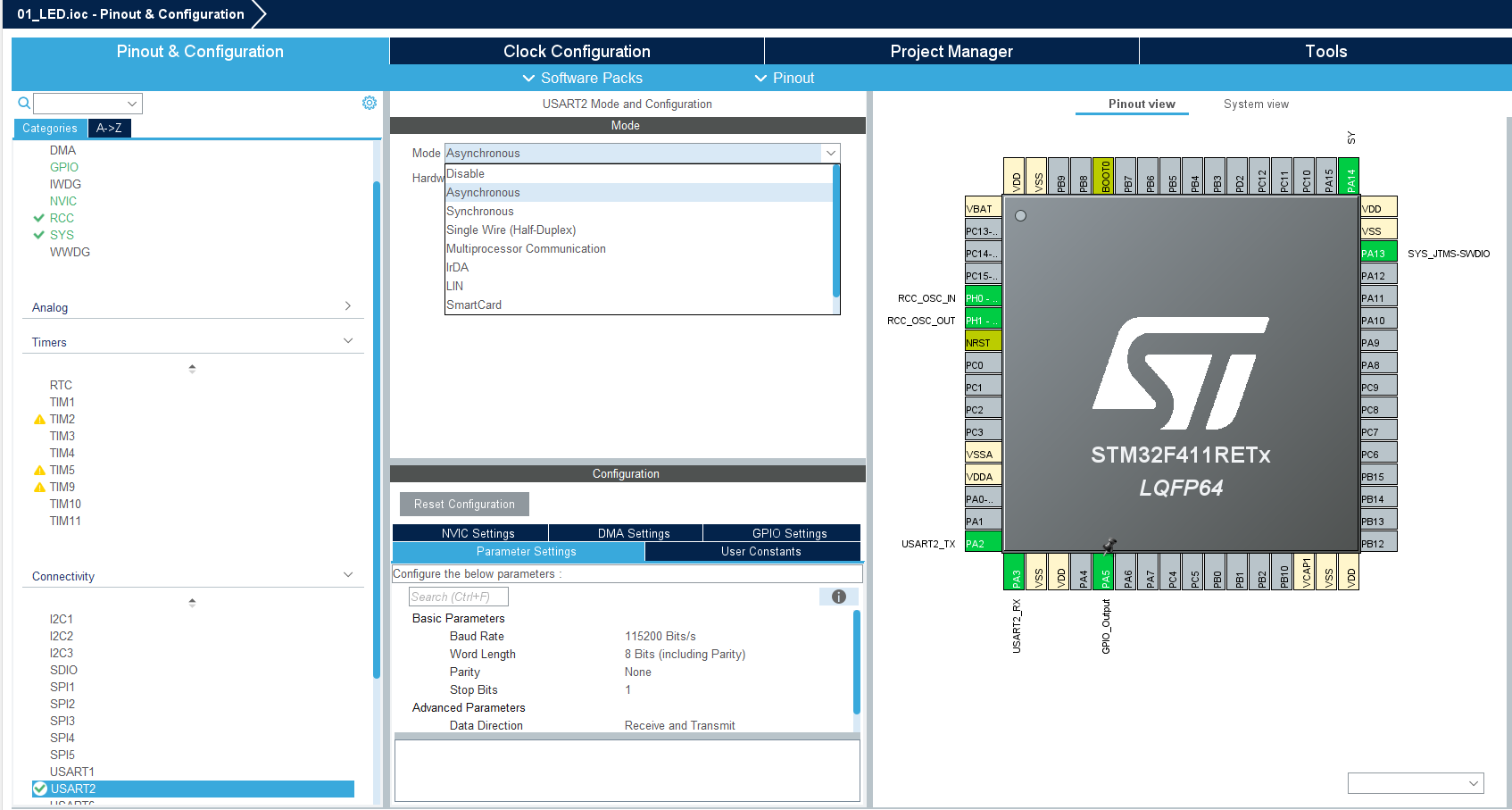
Task: Click the green check icon beside RCC
Action: pos(38,218)
